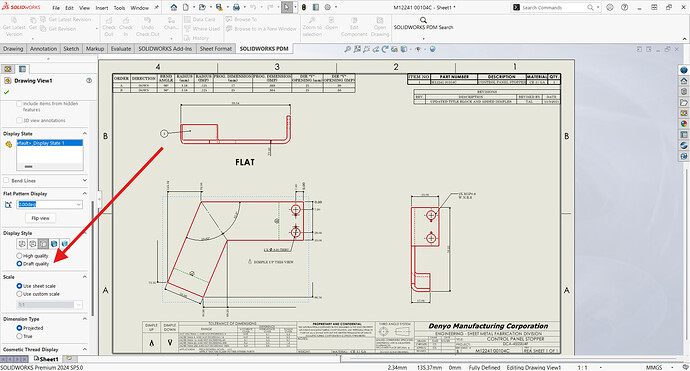Click the Rebuild traffic light icon
The height and width of the screenshot is (371, 690).
pyautogui.click(x=304, y=7)
